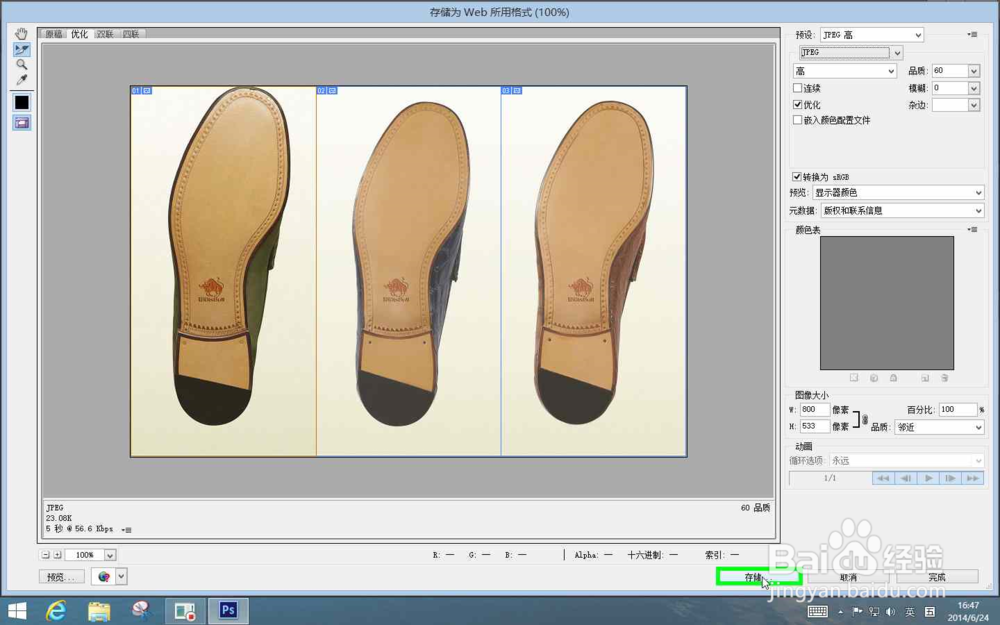Viewport: 1000px width, 625px height.
Task: Click the 品质 value field showing 60
Action: pos(949,71)
